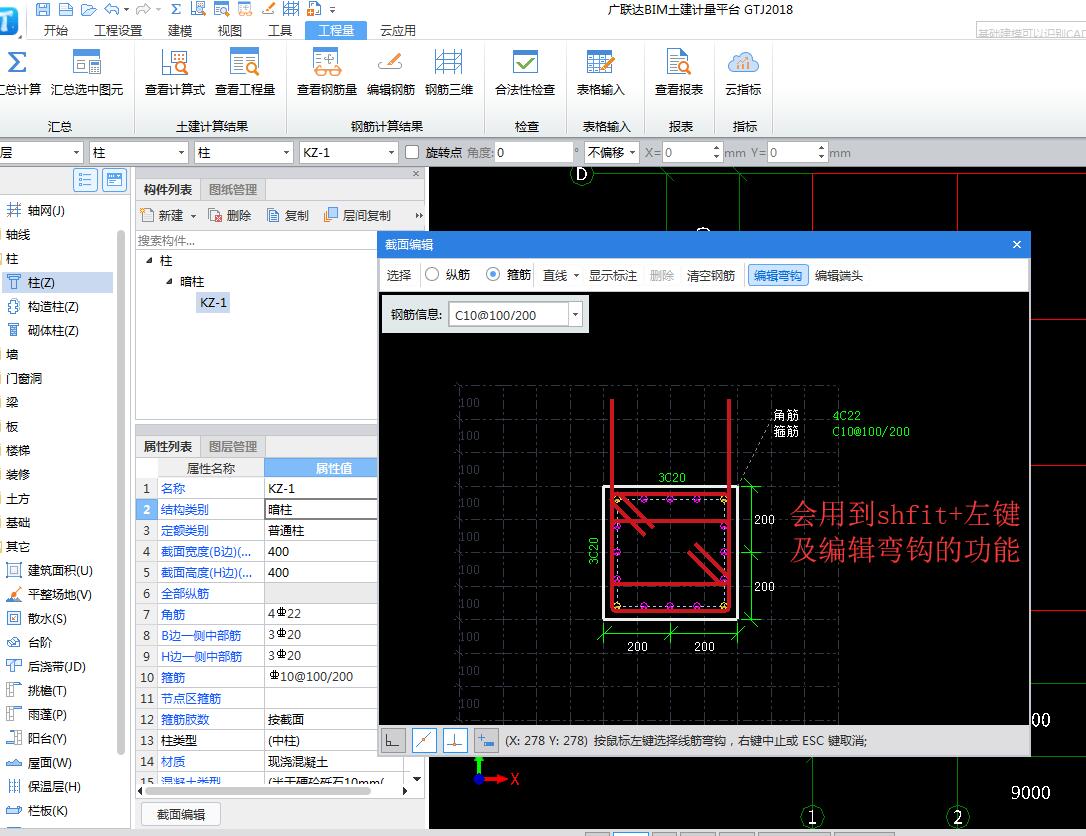Increase the X offset stepper
This screenshot has width=1086, height=836.
pos(716,148)
